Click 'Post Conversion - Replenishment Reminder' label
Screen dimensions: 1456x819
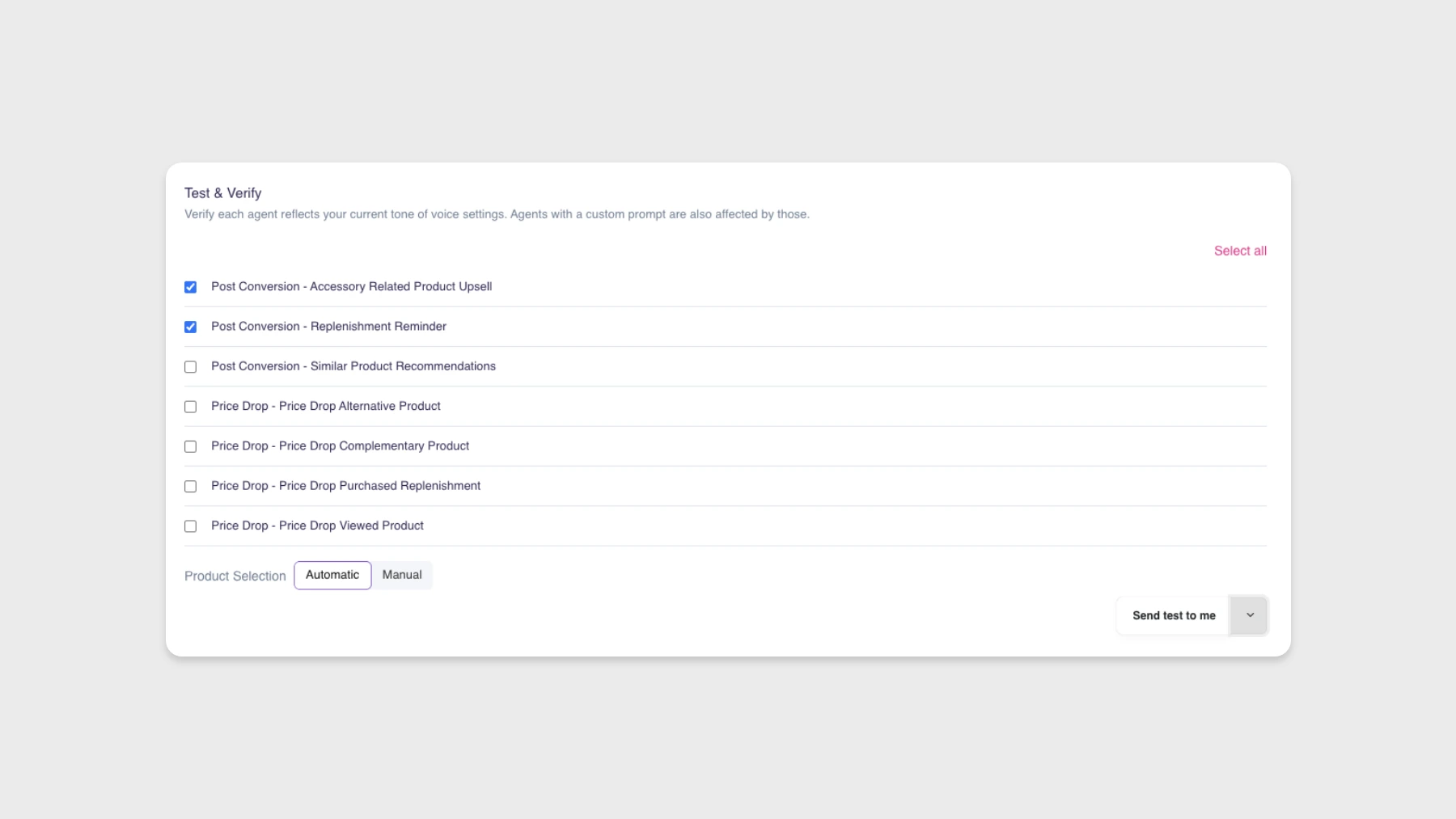click(x=328, y=326)
